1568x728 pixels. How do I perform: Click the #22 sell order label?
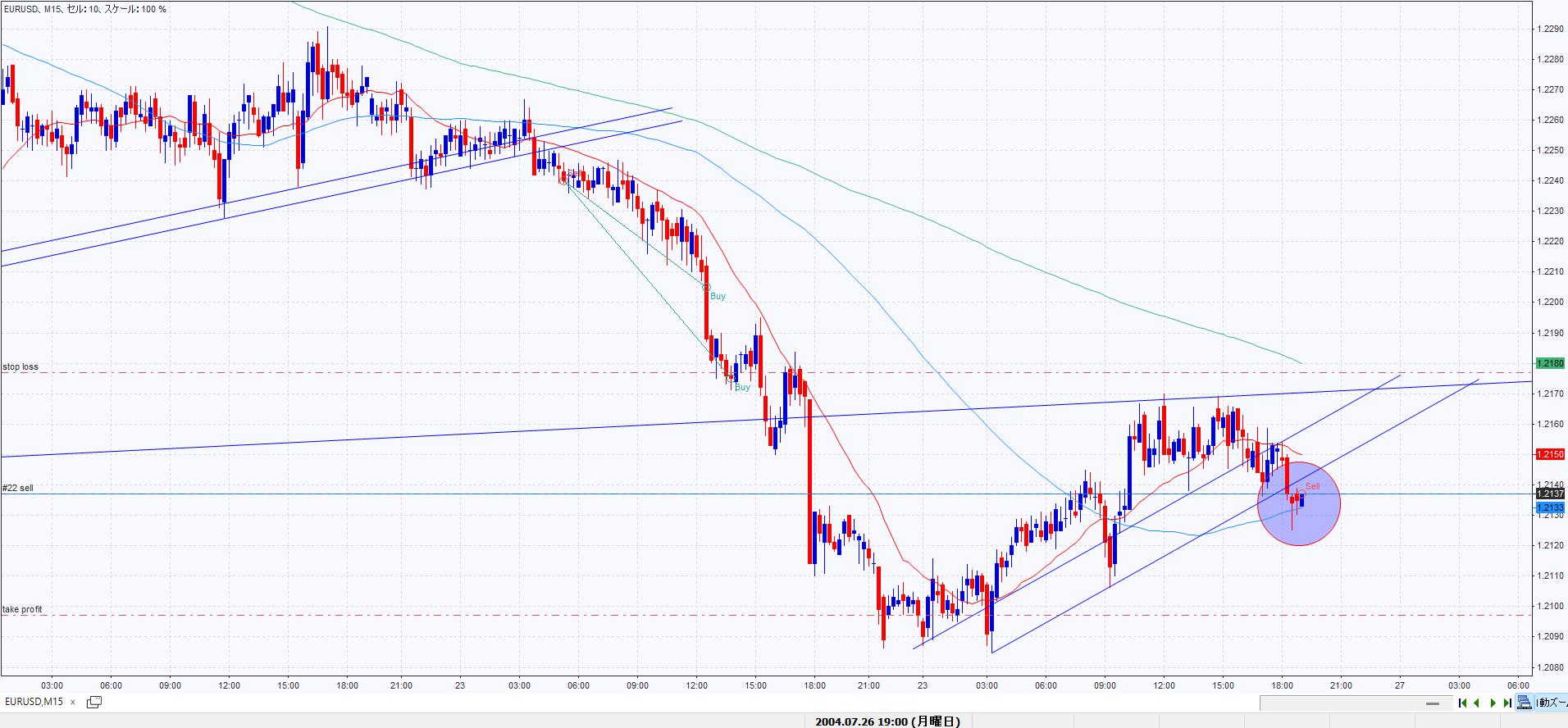click(x=18, y=488)
